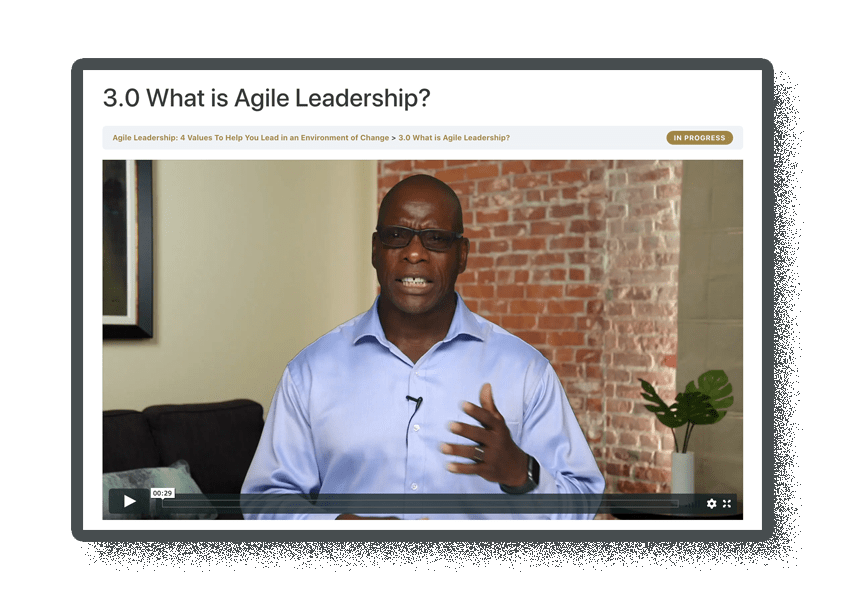Enter fullscreen mode on the video player
Screen dimensions: 843x600
click(727, 503)
